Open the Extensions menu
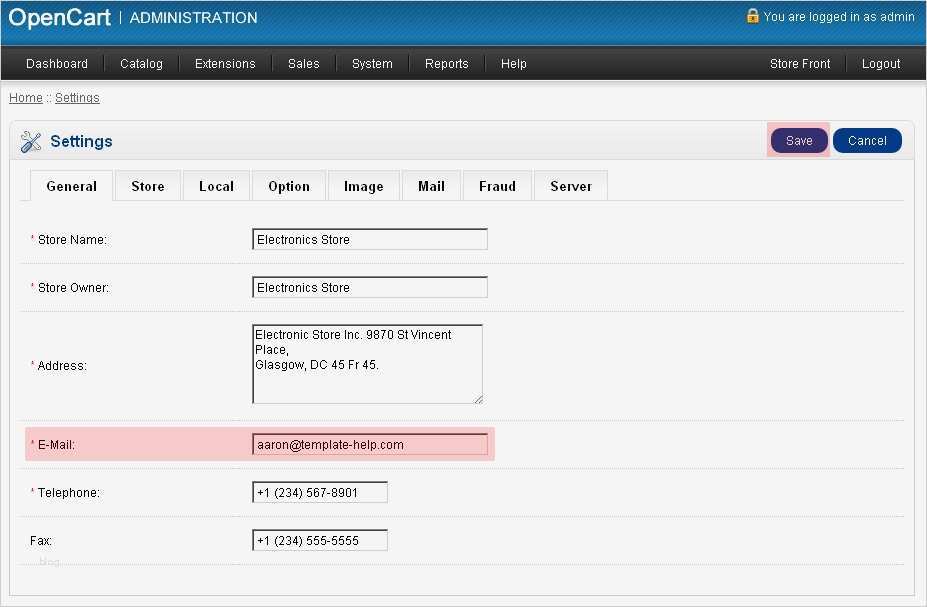Viewport: 927px width, 607px height. [225, 63]
